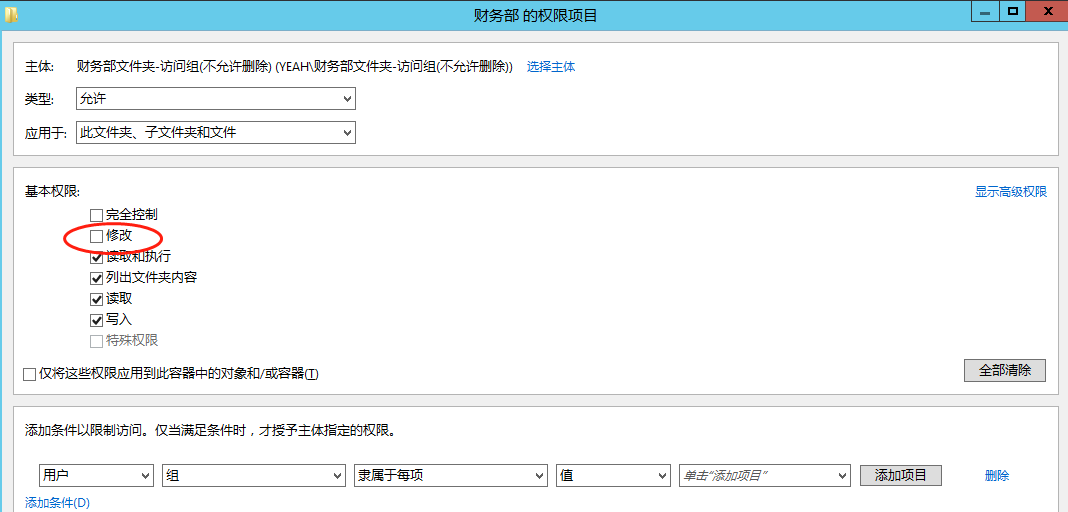Viewport: 1068px width, 512px height.
Task: Click the folder icon in title bar
Action: 11,13
